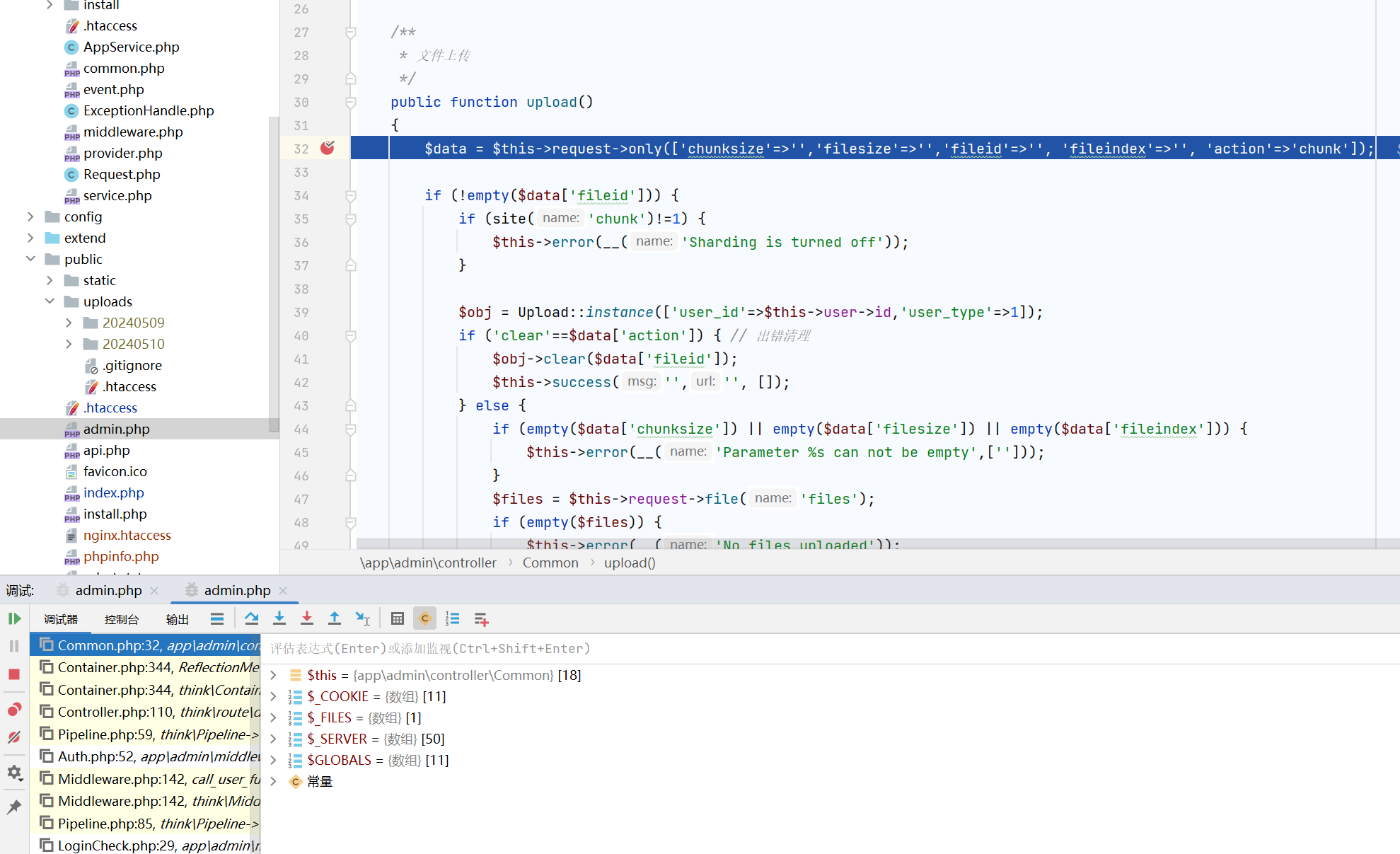Select the Controller.php:110 stack frame
The image size is (1400, 854).
tap(146, 712)
